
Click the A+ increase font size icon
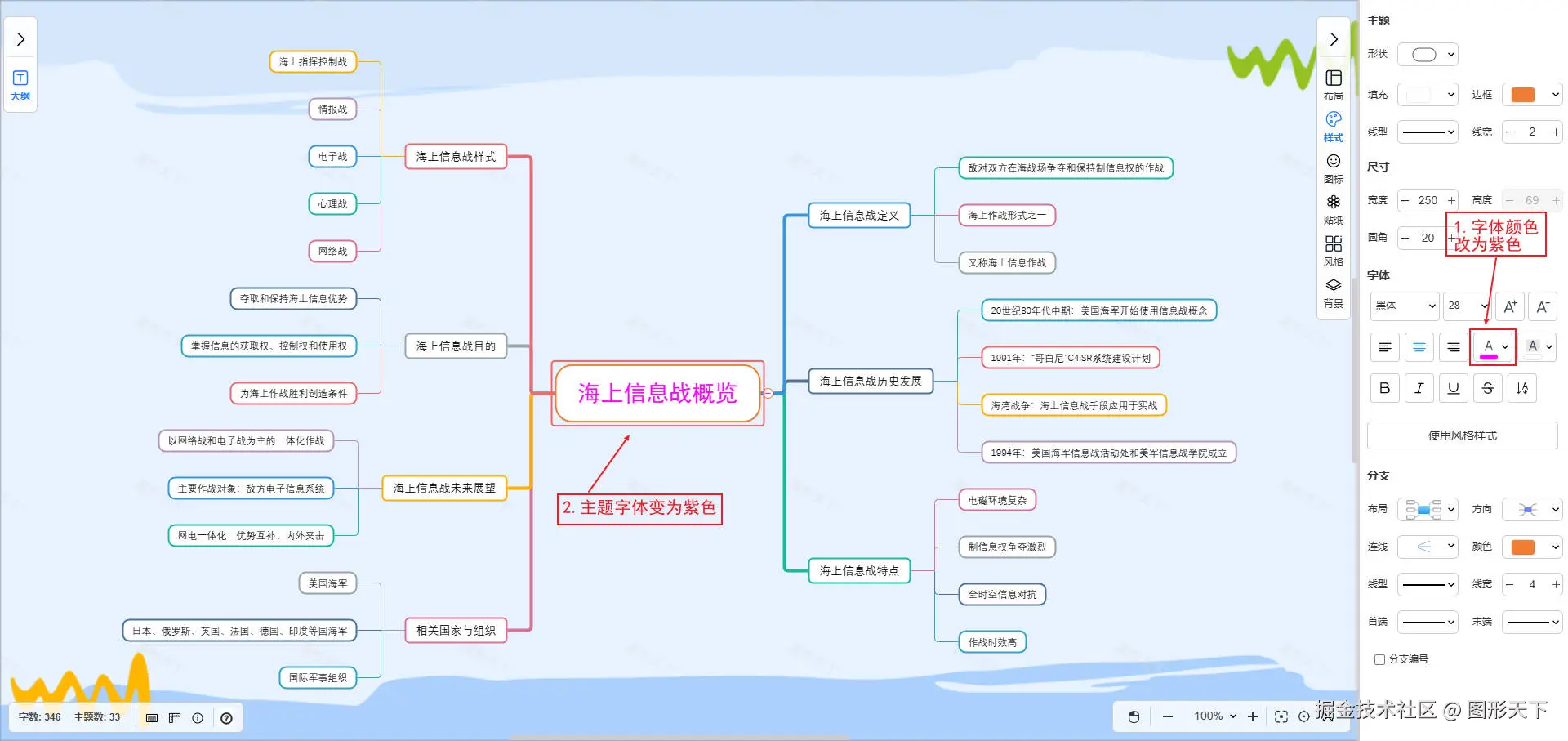(1510, 306)
